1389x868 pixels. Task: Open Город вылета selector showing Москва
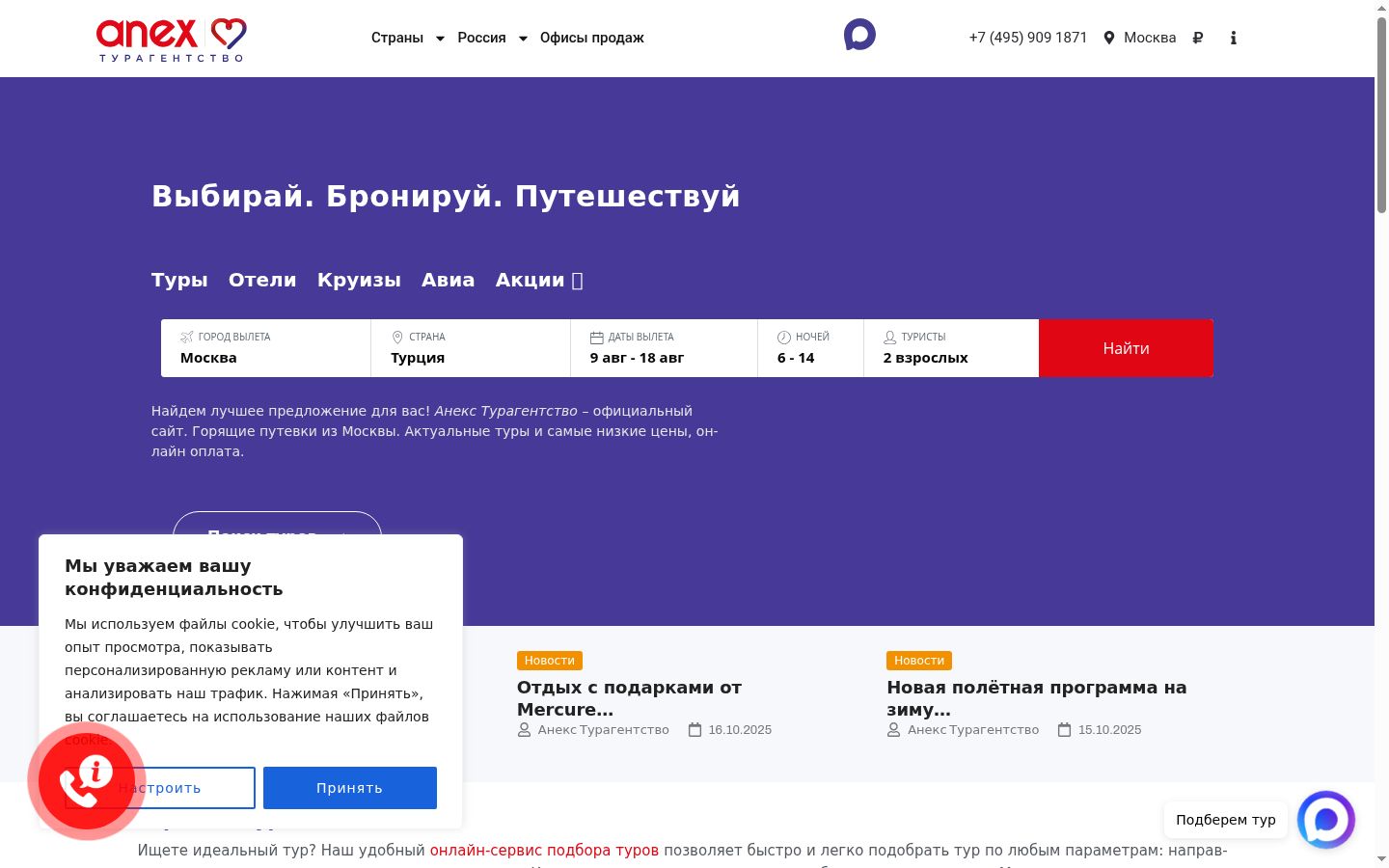click(266, 348)
